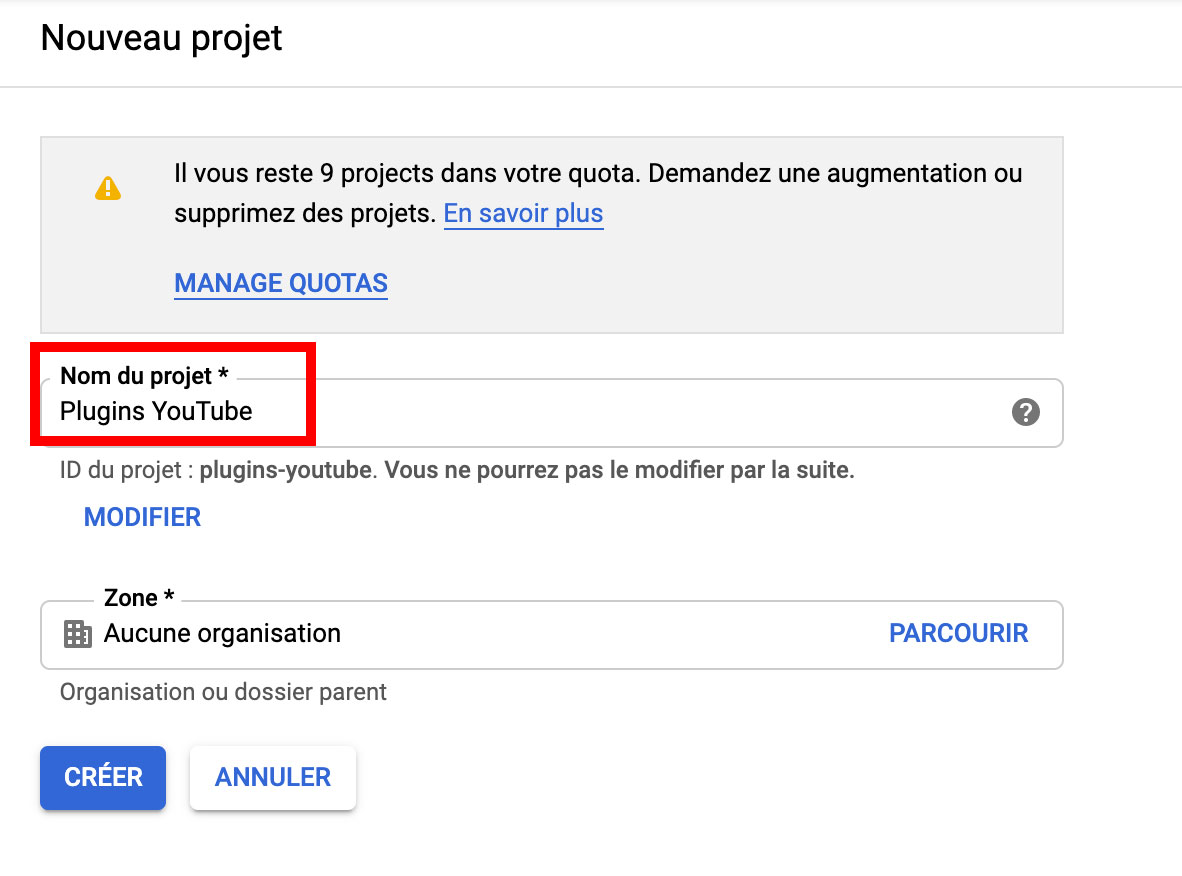The width and height of the screenshot is (1182, 876).
Task: Open the 'En savoir plus' link
Action: (x=523, y=213)
